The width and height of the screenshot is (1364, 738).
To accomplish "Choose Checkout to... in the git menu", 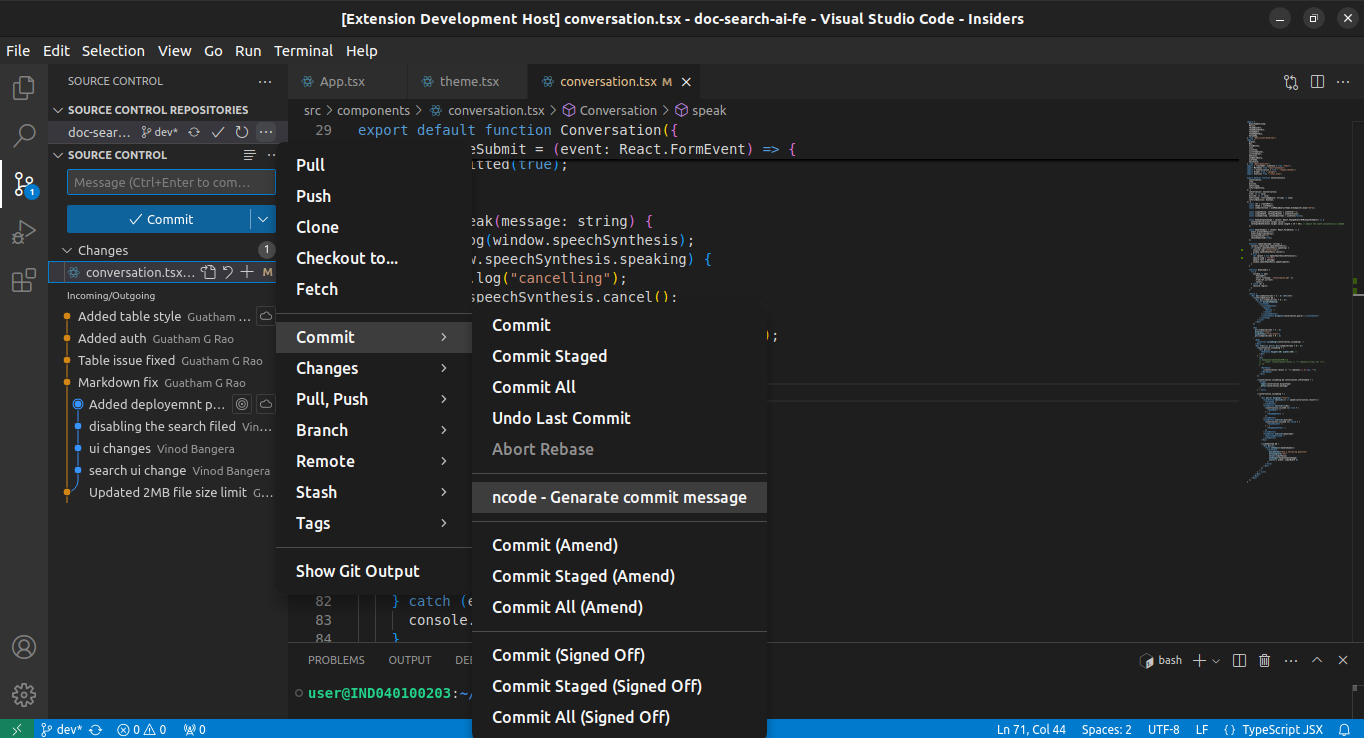I will click(373, 258).
